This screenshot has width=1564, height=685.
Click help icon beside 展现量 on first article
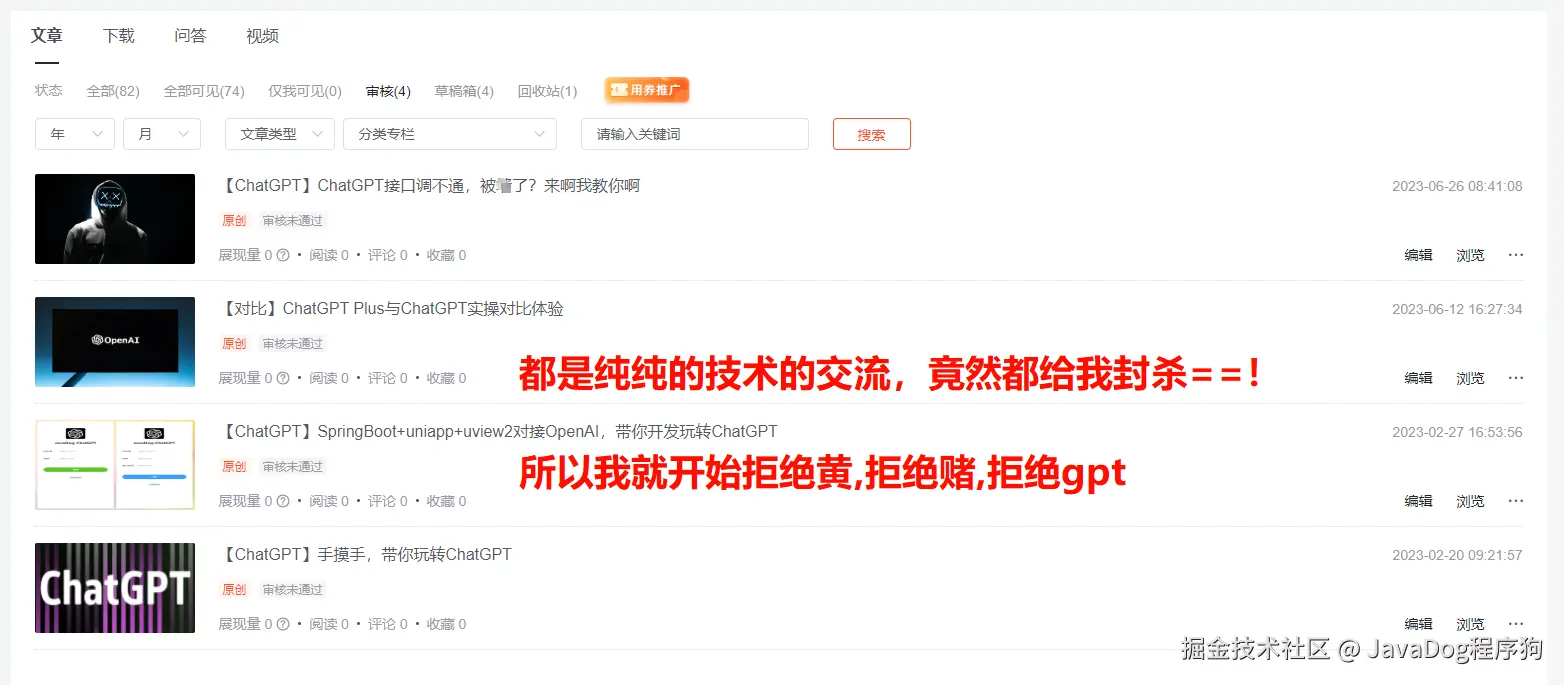(283, 255)
